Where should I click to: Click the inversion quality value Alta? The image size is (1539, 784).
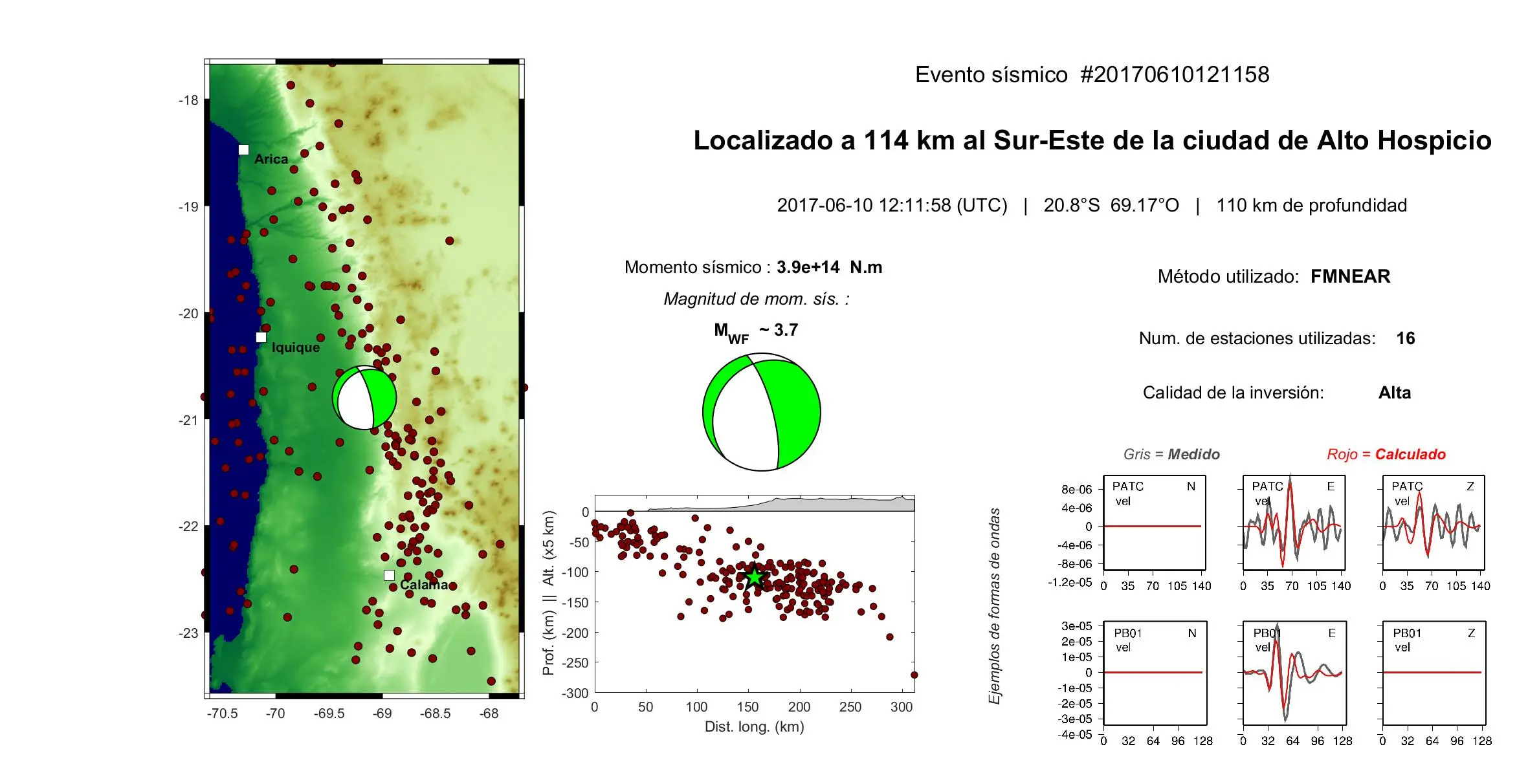click(1395, 393)
